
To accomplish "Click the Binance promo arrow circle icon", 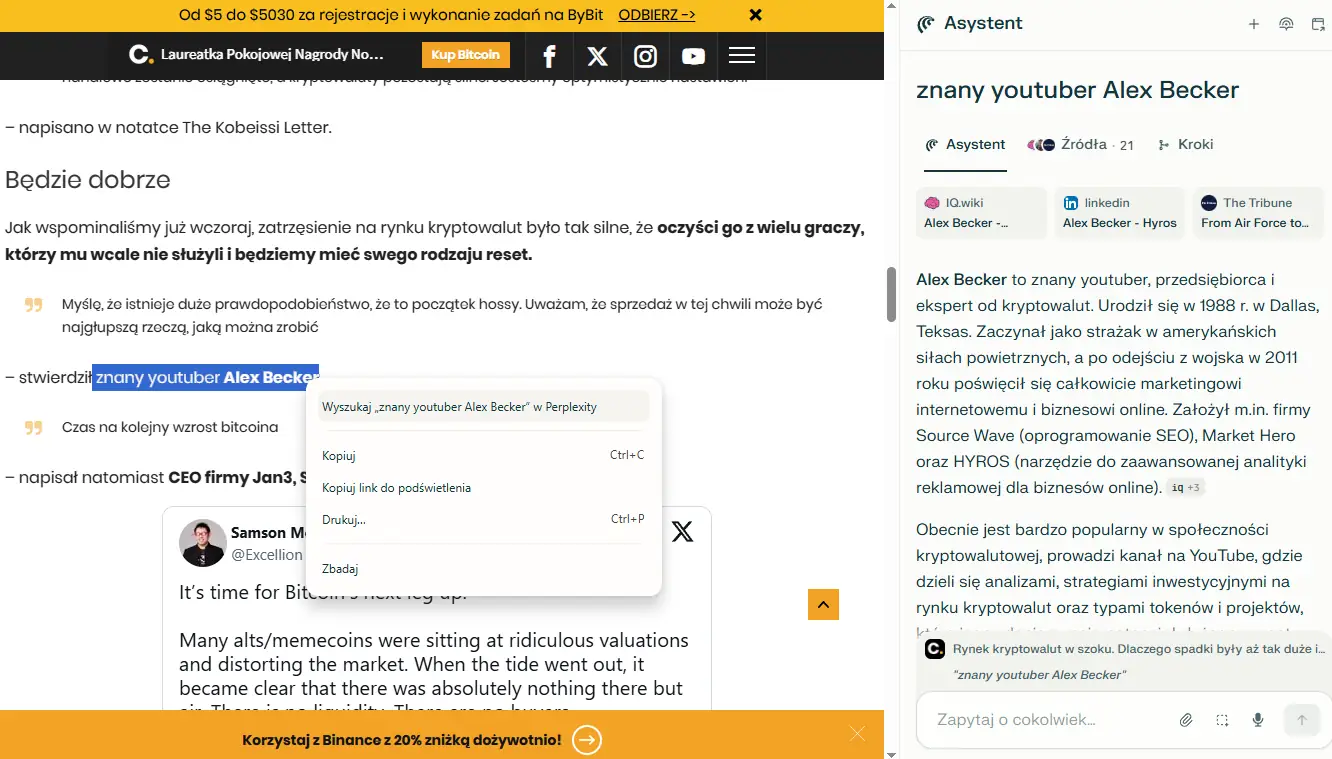I will pyautogui.click(x=588, y=740).
